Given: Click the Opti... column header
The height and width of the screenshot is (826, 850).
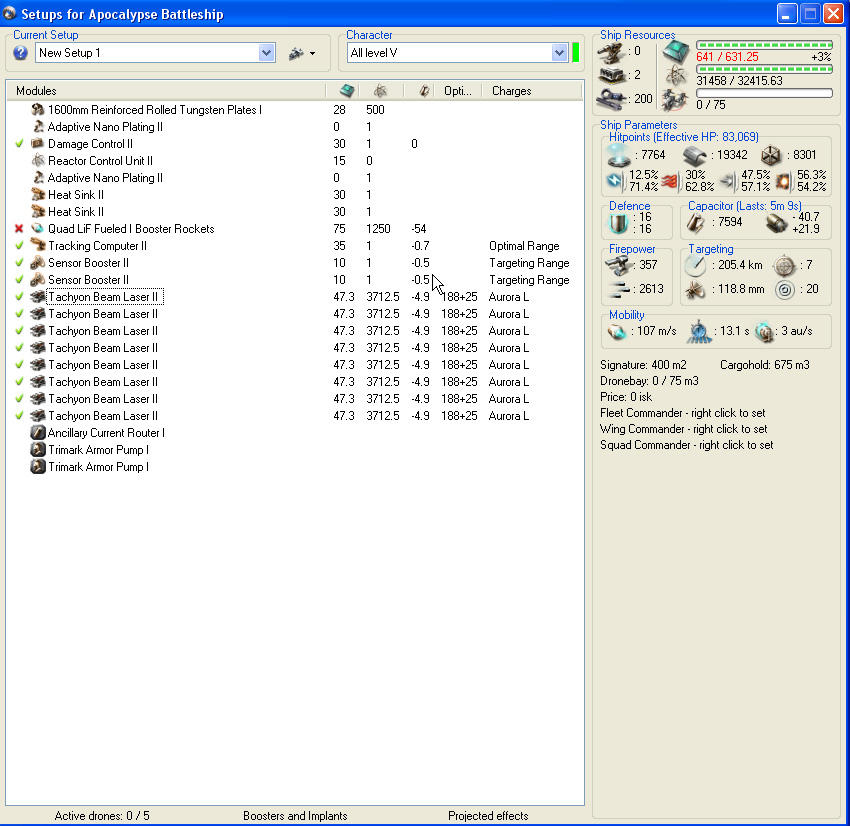Looking at the screenshot, I should pos(458,91).
